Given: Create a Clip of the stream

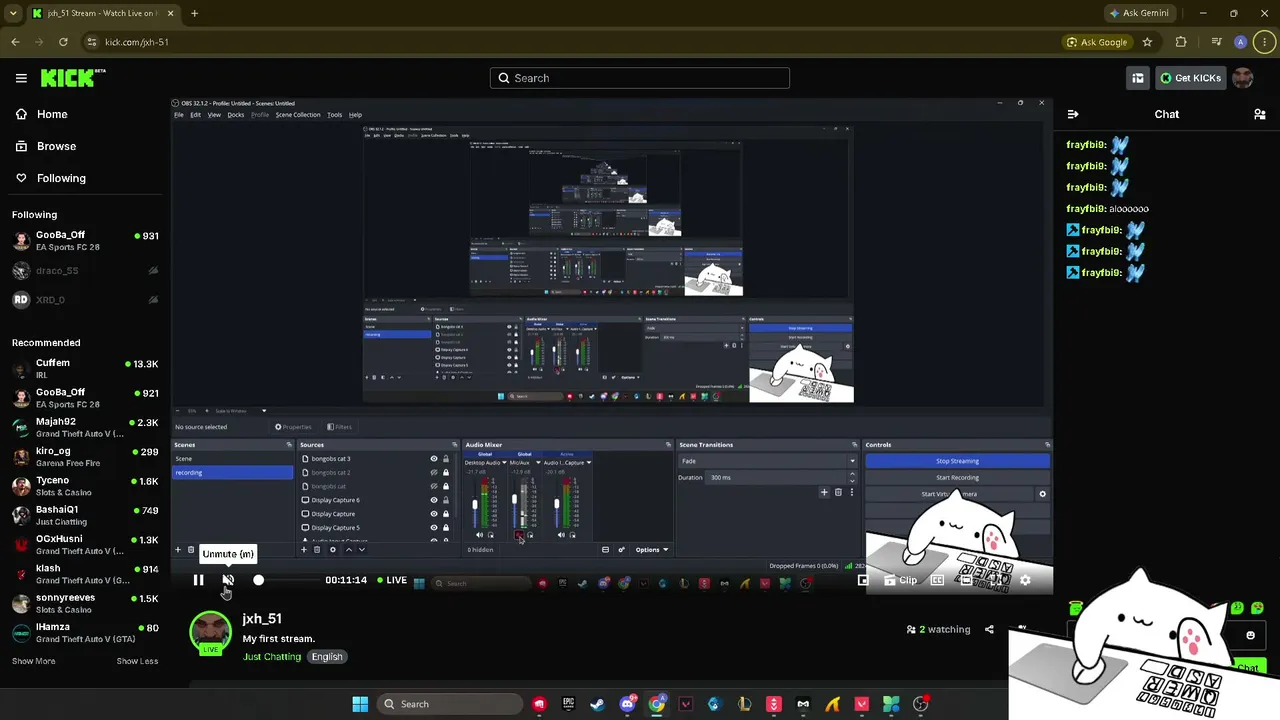Looking at the screenshot, I should [900, 580].
